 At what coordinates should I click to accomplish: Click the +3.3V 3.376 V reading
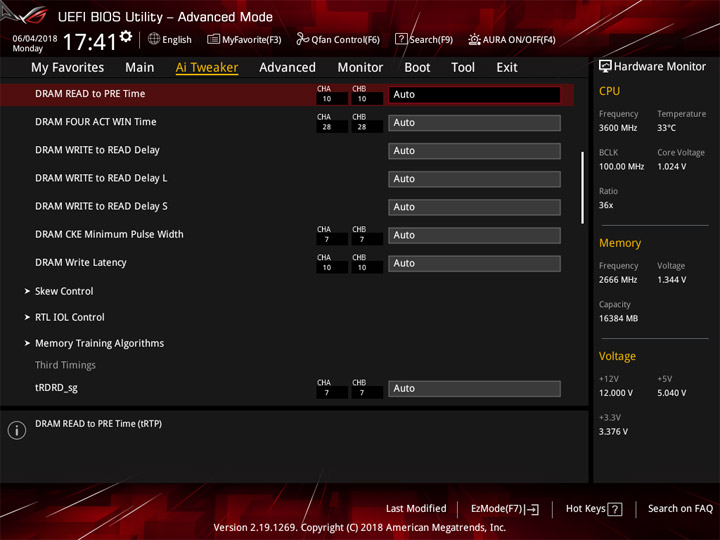[613, 432]
